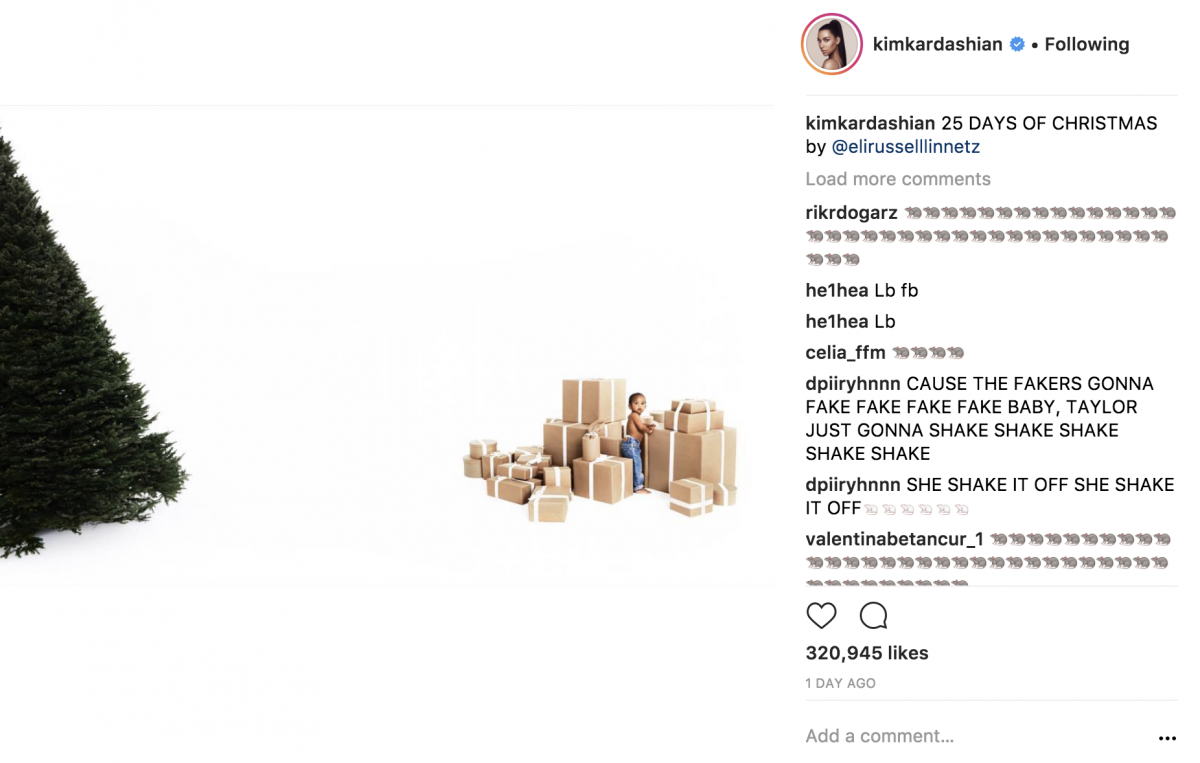Viewport: 1200px width, 763px height.
Task: Open @elirusselllinnetz profile link
Action: pos(906,146)
